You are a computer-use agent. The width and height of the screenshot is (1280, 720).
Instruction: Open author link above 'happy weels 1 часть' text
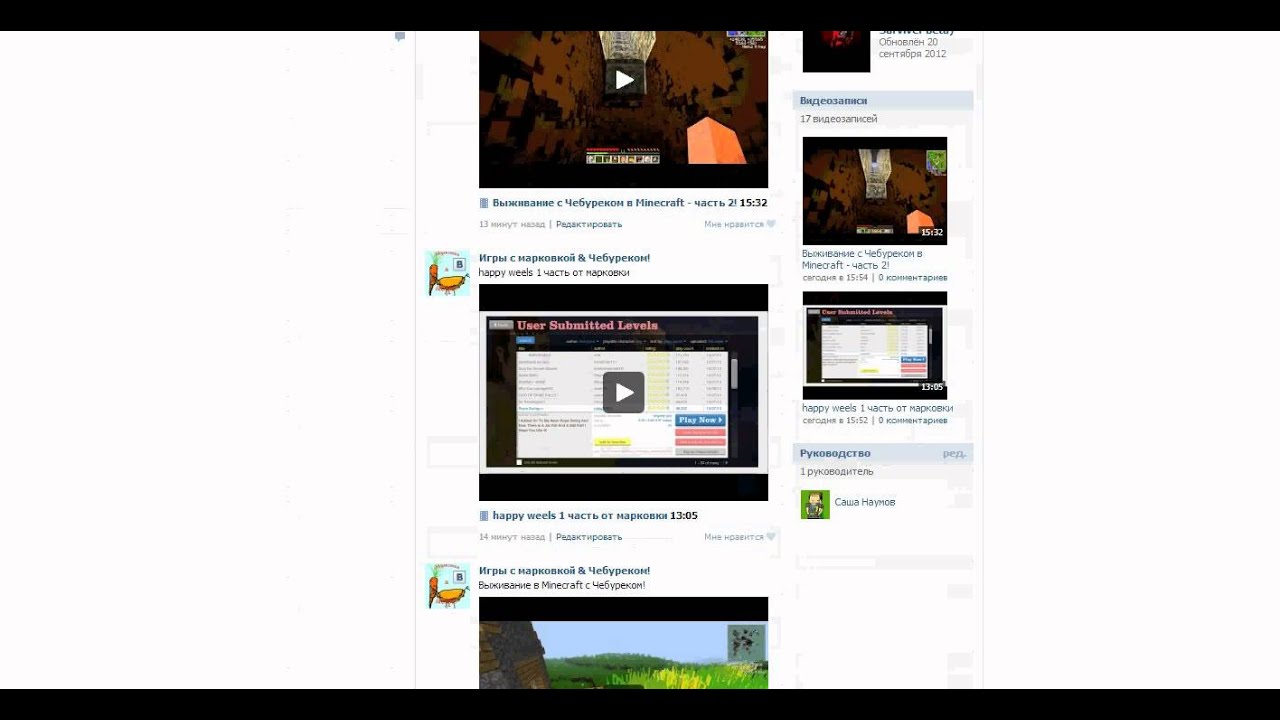pos(564,258)
